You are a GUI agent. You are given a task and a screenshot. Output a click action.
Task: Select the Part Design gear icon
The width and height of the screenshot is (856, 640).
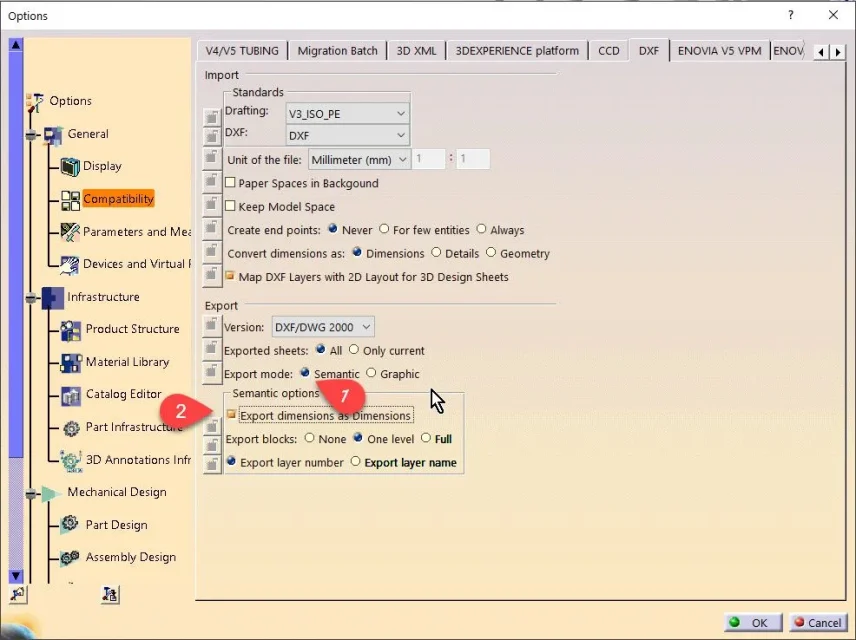pyautogui.click(x=71, y=525)
